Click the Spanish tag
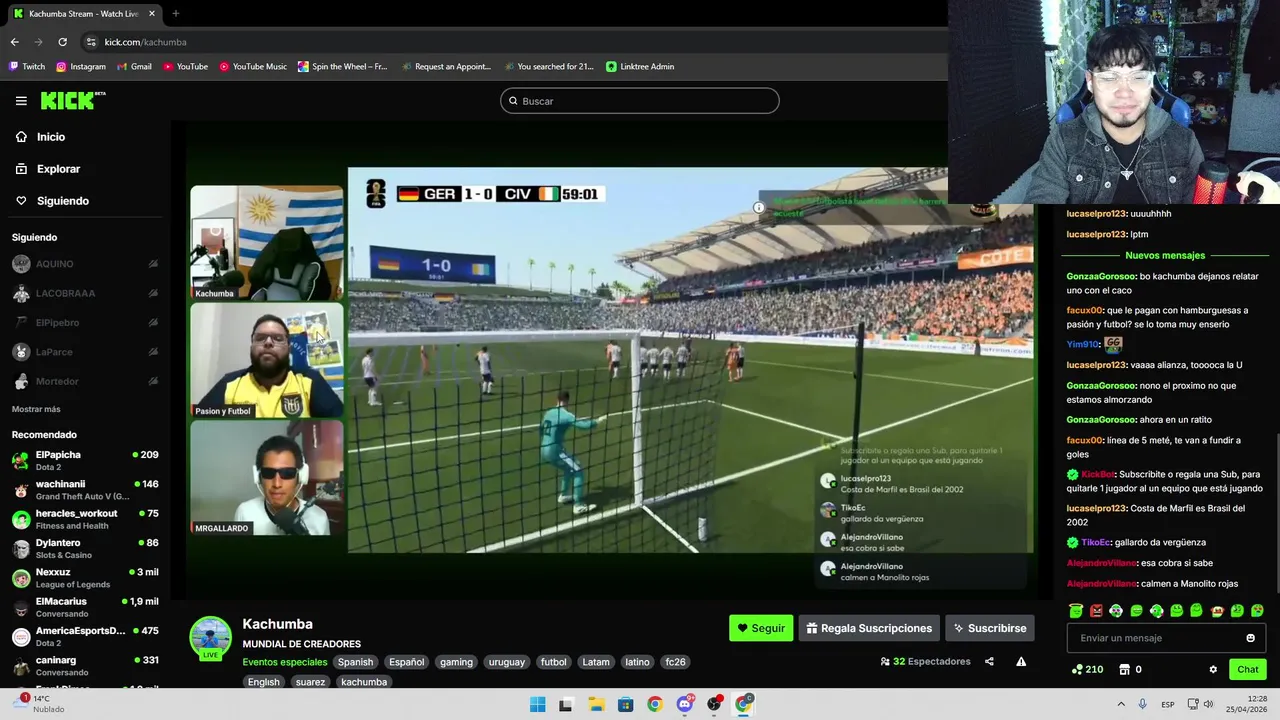Image resolution: width=1280 pixels, height=720 pixels. point(355,662)
